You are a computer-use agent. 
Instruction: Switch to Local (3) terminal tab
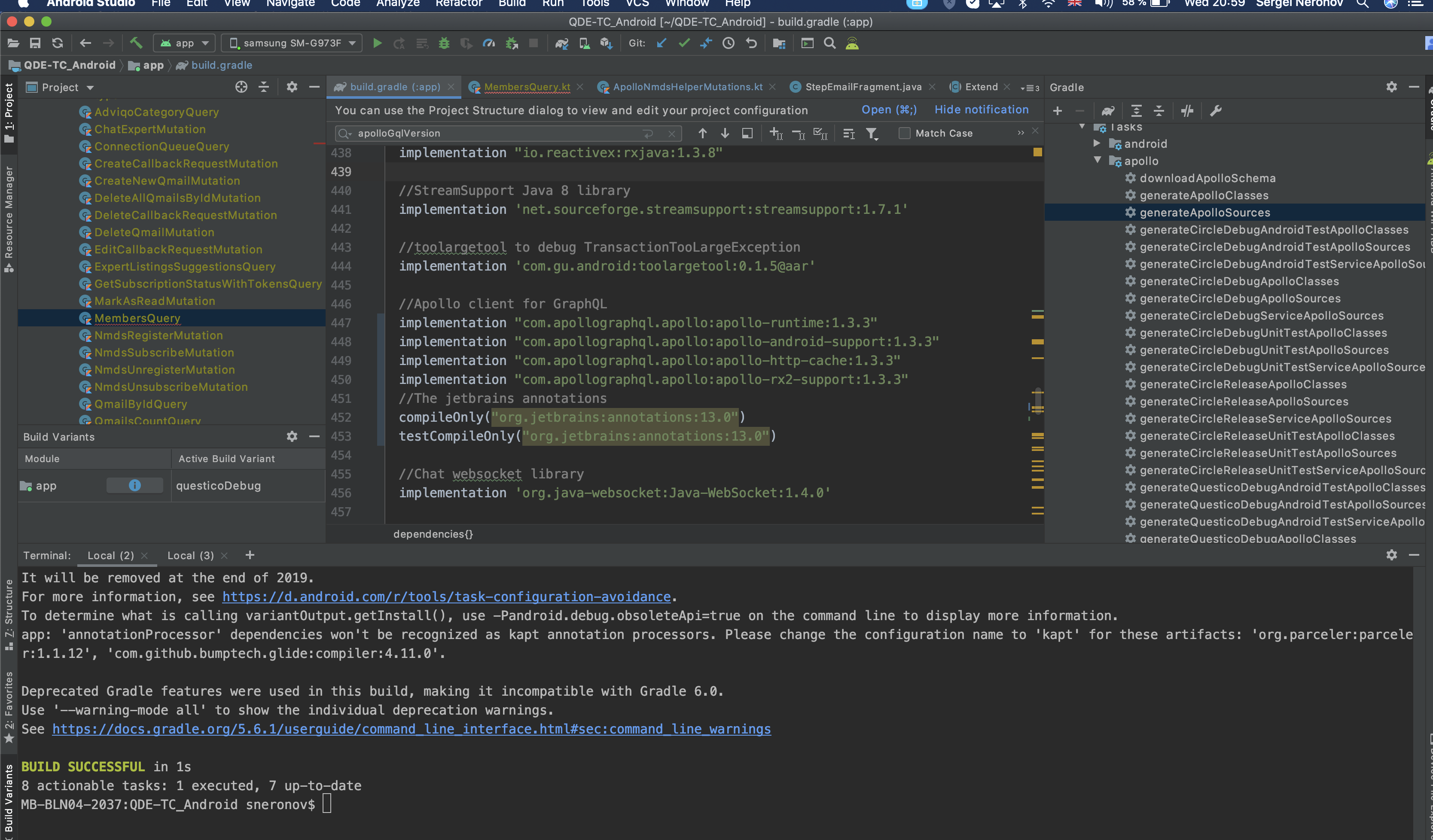[190, 555]
